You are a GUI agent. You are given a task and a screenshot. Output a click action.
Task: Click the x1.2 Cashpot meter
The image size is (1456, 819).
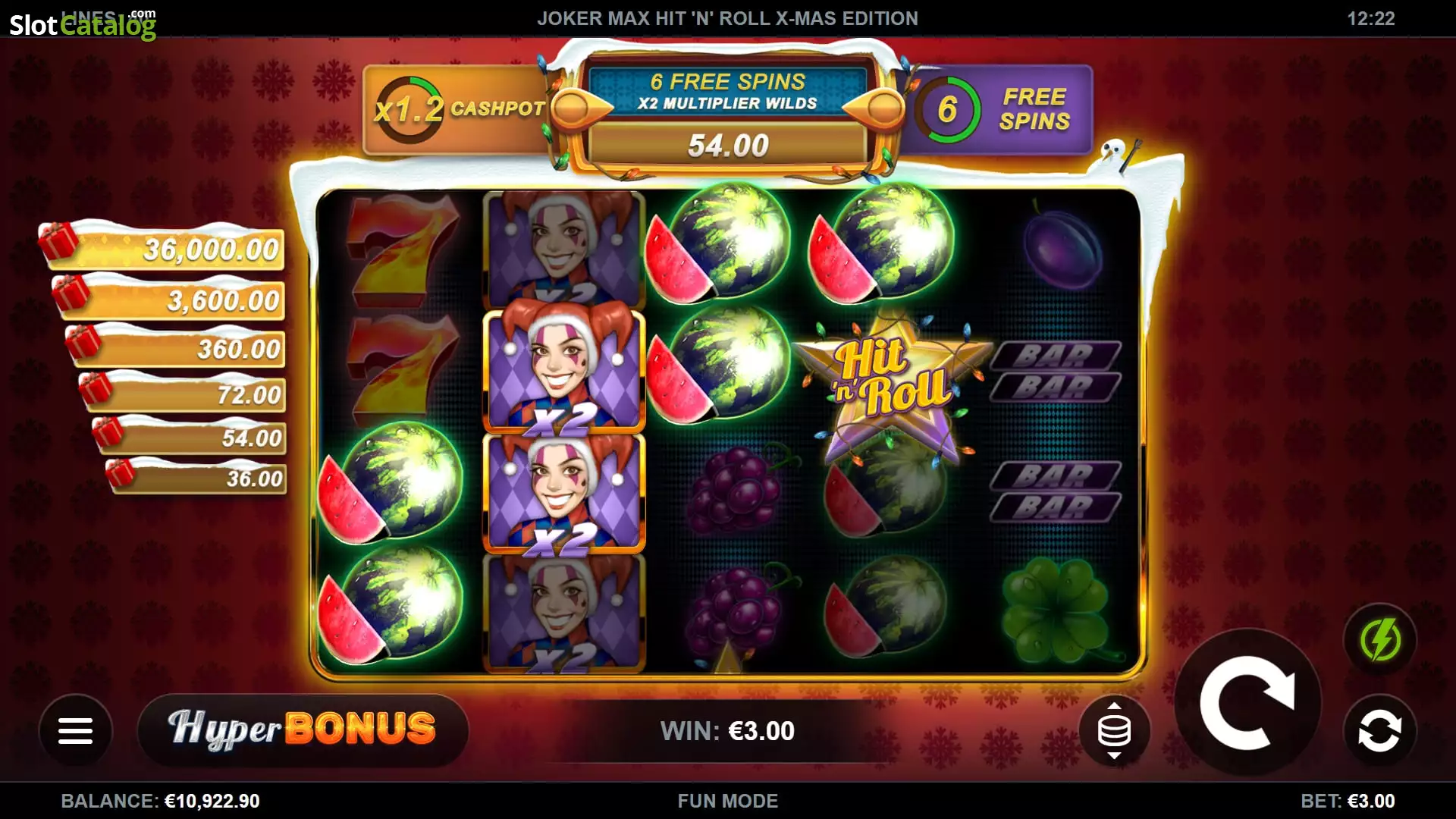[x=456, y=110]
